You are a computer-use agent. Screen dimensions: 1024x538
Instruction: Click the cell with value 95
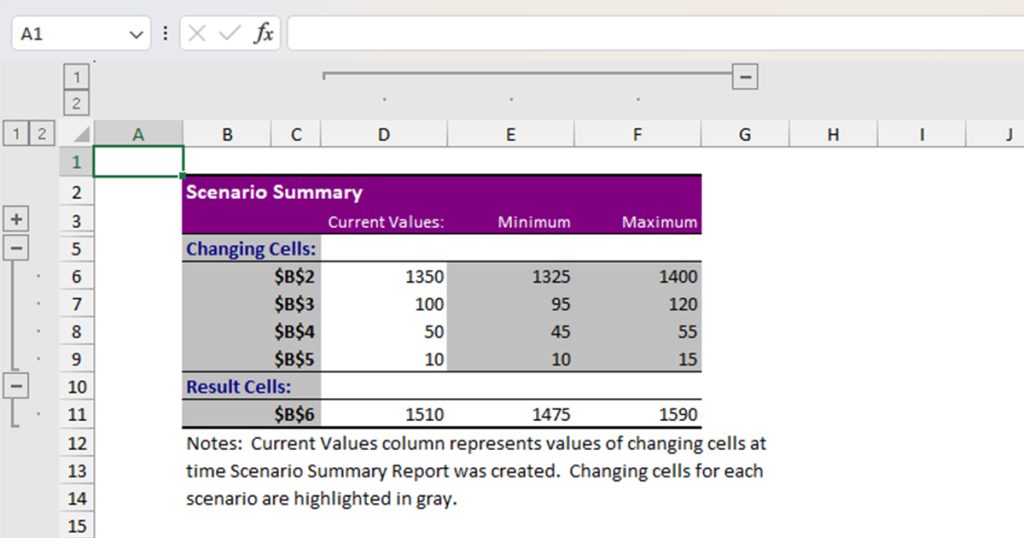pyautogui.click(x=511, y=304)
